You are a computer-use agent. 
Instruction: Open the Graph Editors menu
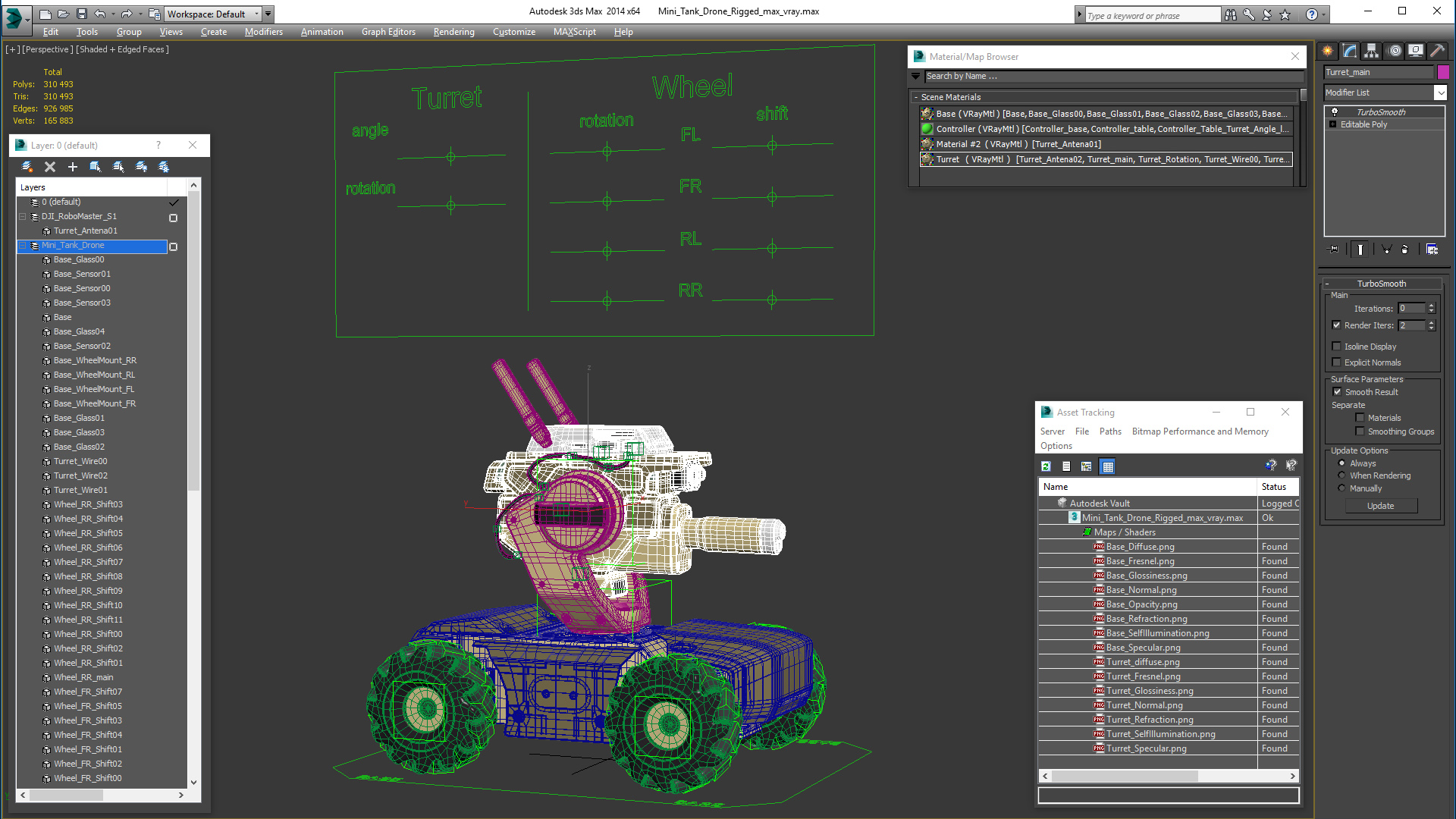(388, 32)
